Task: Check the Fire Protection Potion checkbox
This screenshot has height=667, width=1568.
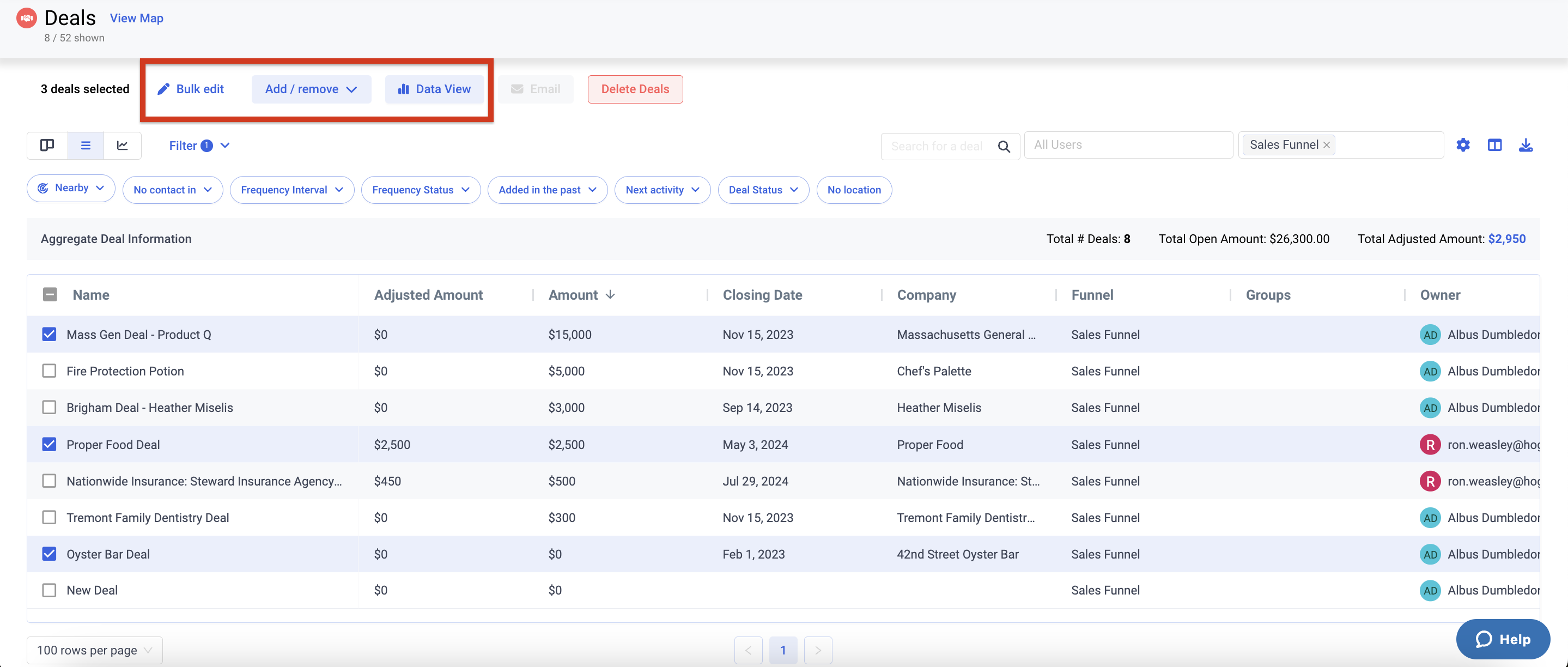Action: (49, 371)
